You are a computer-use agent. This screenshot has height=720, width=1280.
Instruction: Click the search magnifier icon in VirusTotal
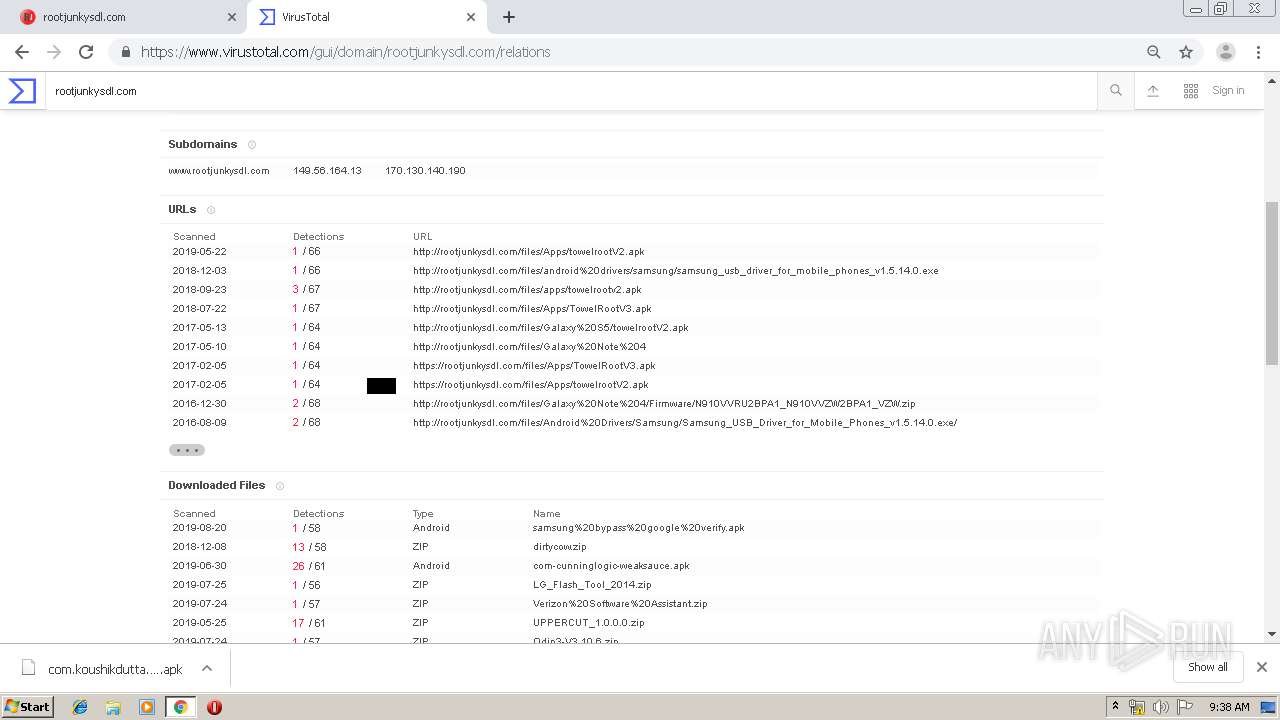[x=1116, y=91]
